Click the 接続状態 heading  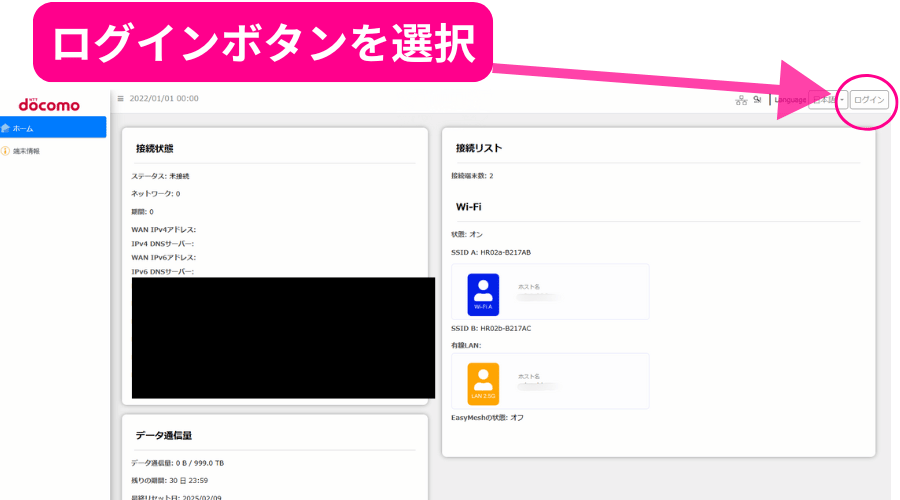tap(154, 149)
